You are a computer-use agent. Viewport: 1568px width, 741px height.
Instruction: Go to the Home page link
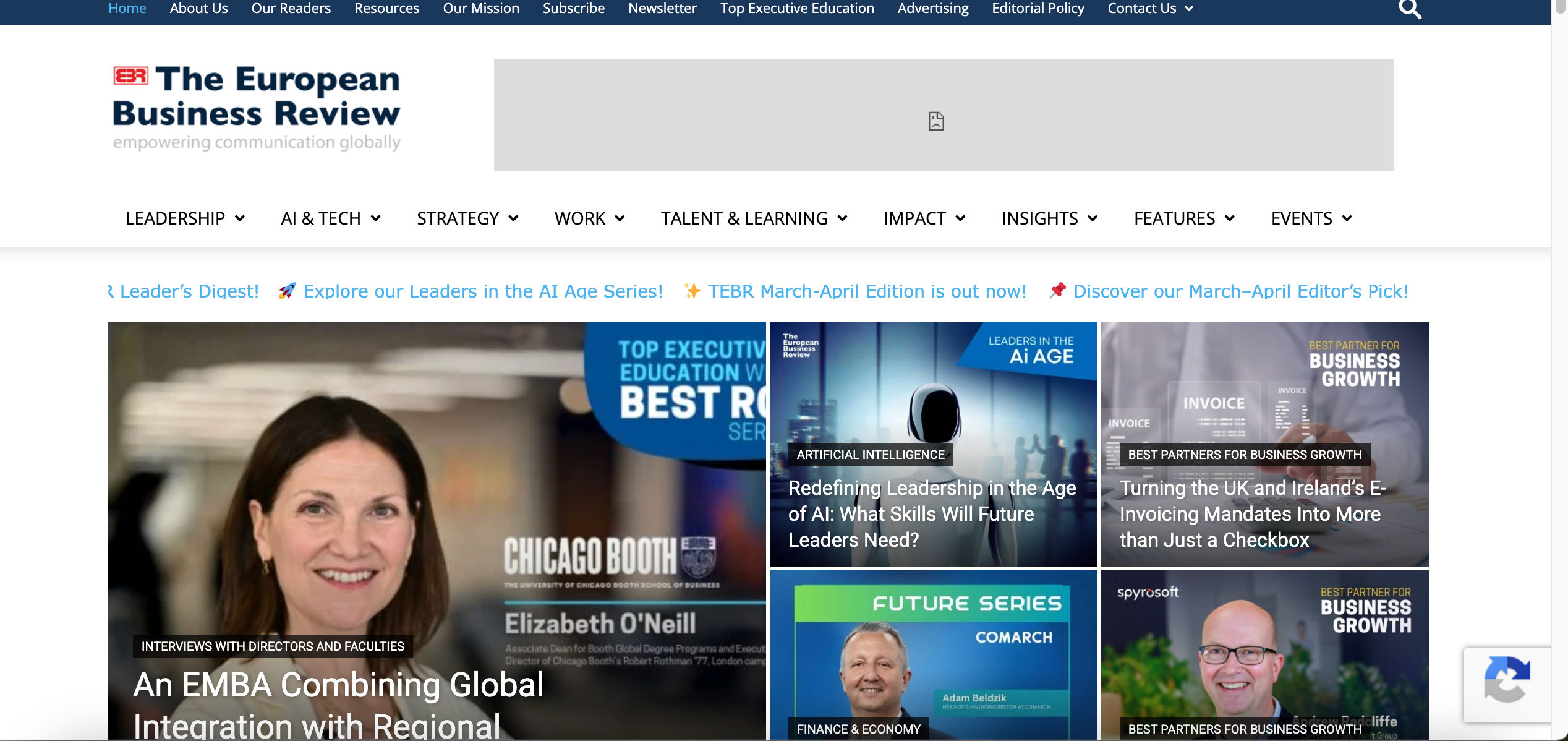[127, 9]
